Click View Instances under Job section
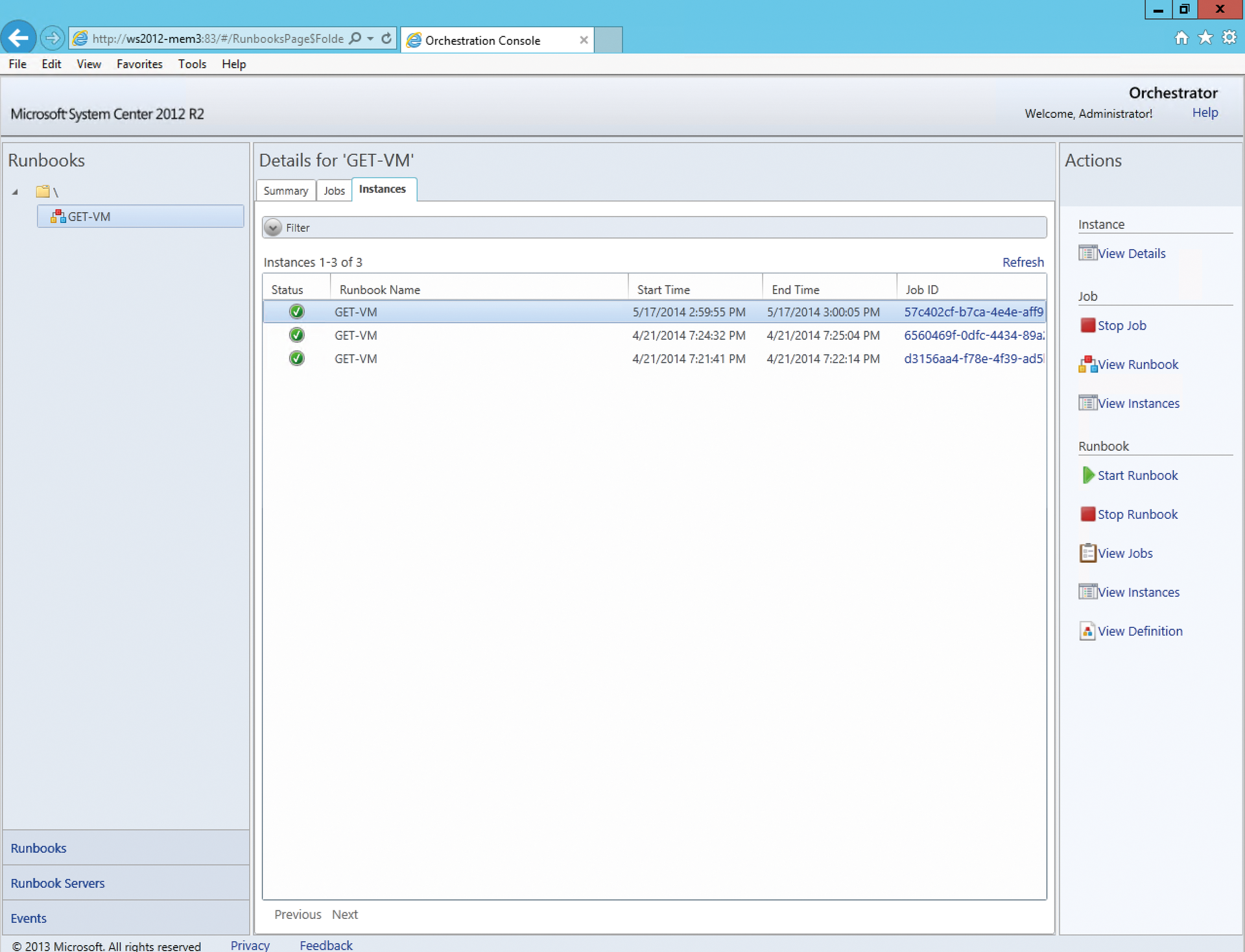The image size is (1245, 952). click(x=1137, y=403)
